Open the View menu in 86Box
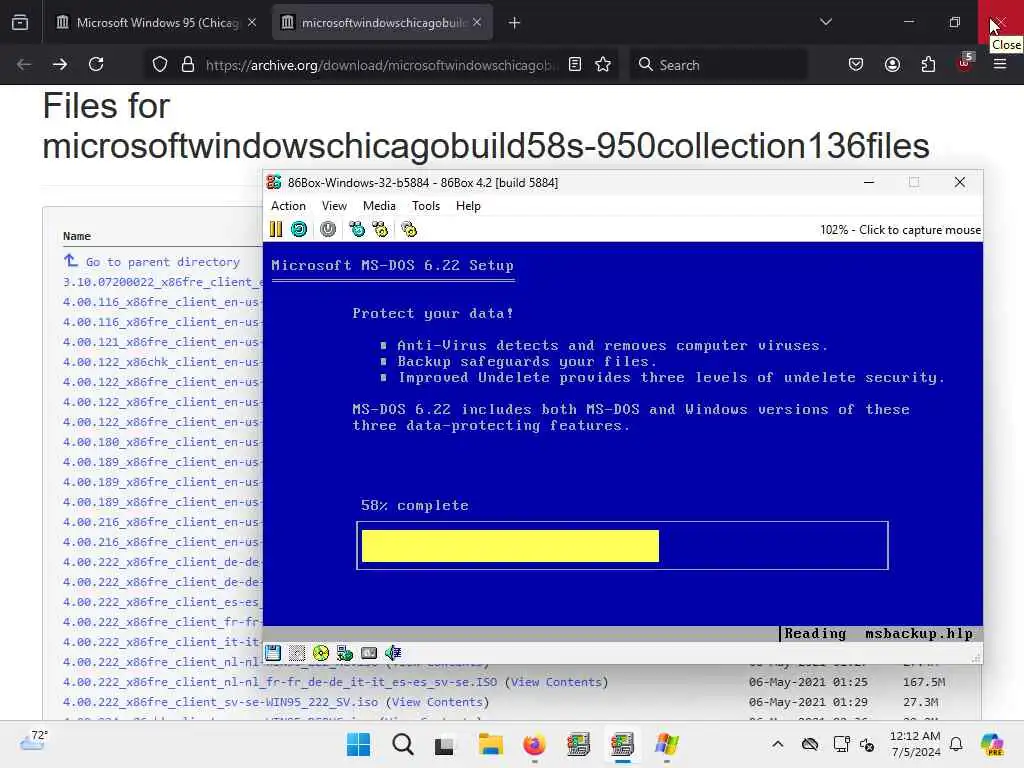 334,206
